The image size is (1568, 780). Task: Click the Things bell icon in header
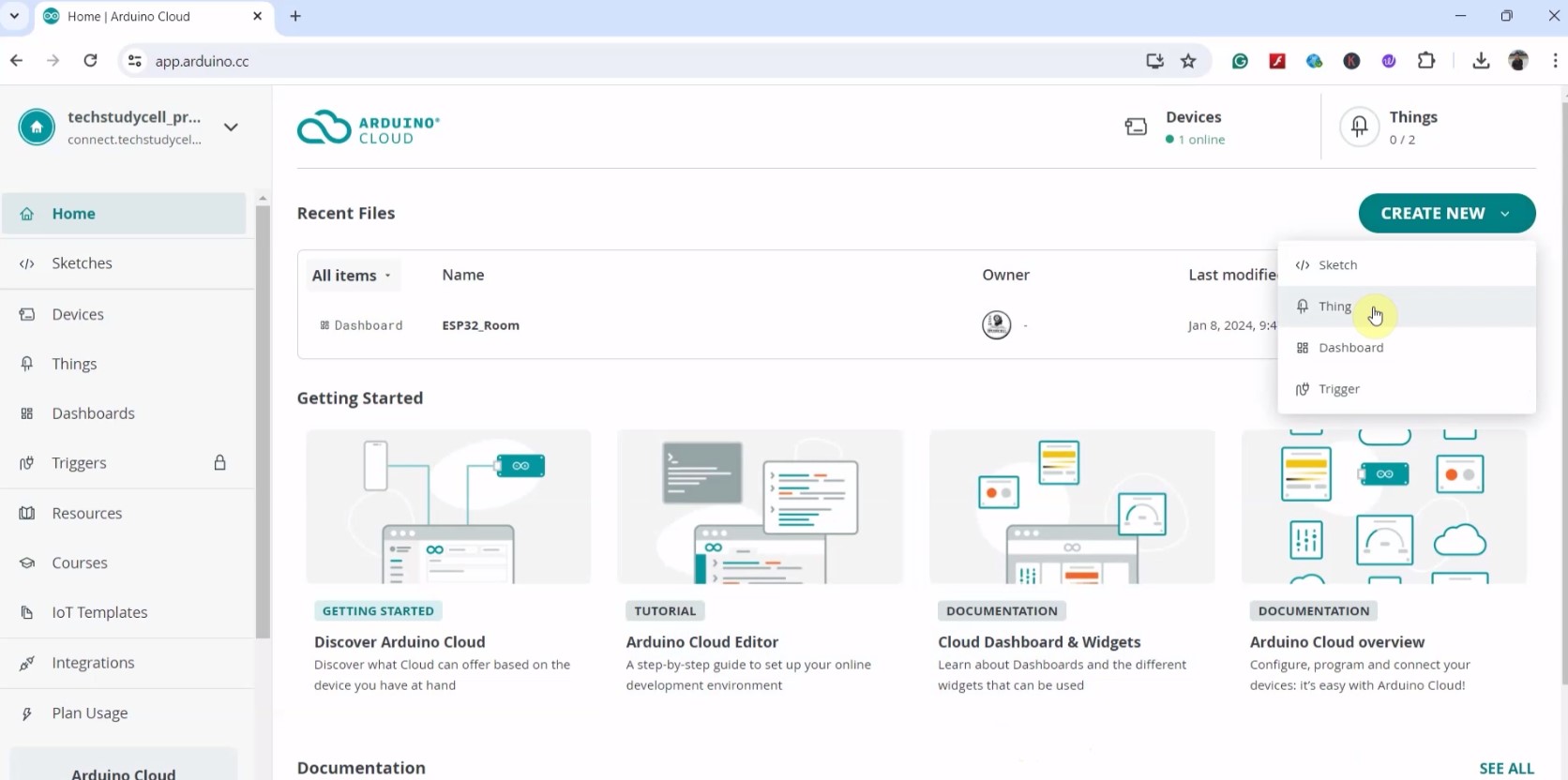(x=1359, y=127)
